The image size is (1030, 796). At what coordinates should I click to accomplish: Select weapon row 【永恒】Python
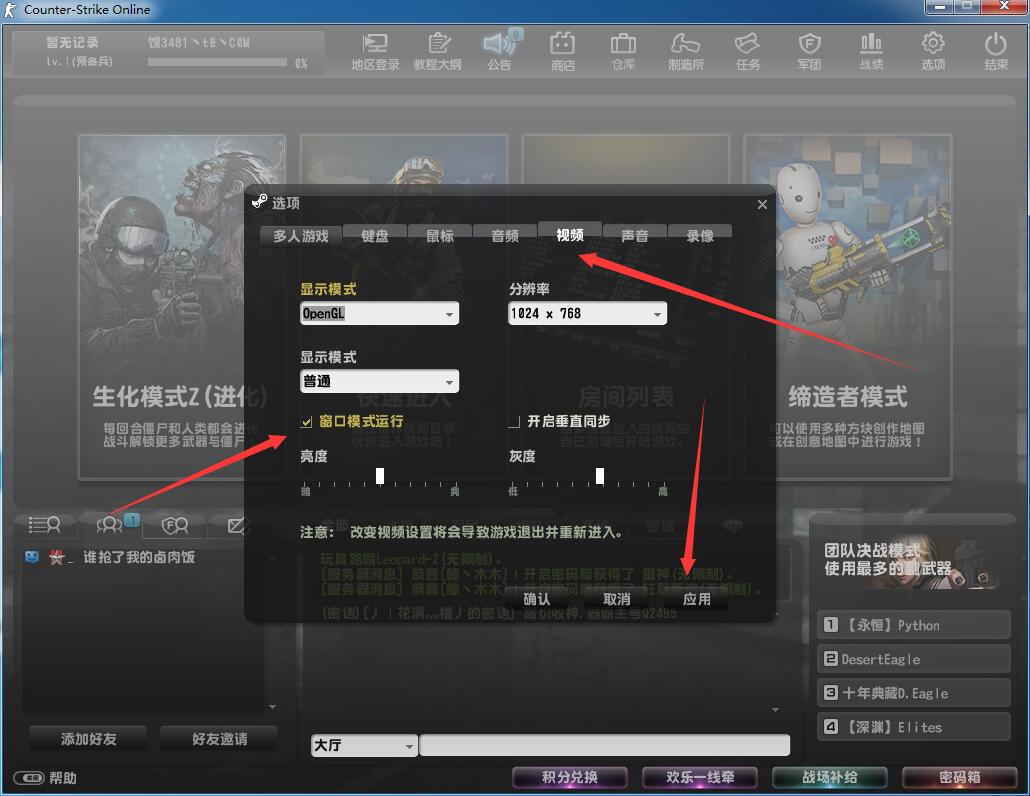[914, 625]
